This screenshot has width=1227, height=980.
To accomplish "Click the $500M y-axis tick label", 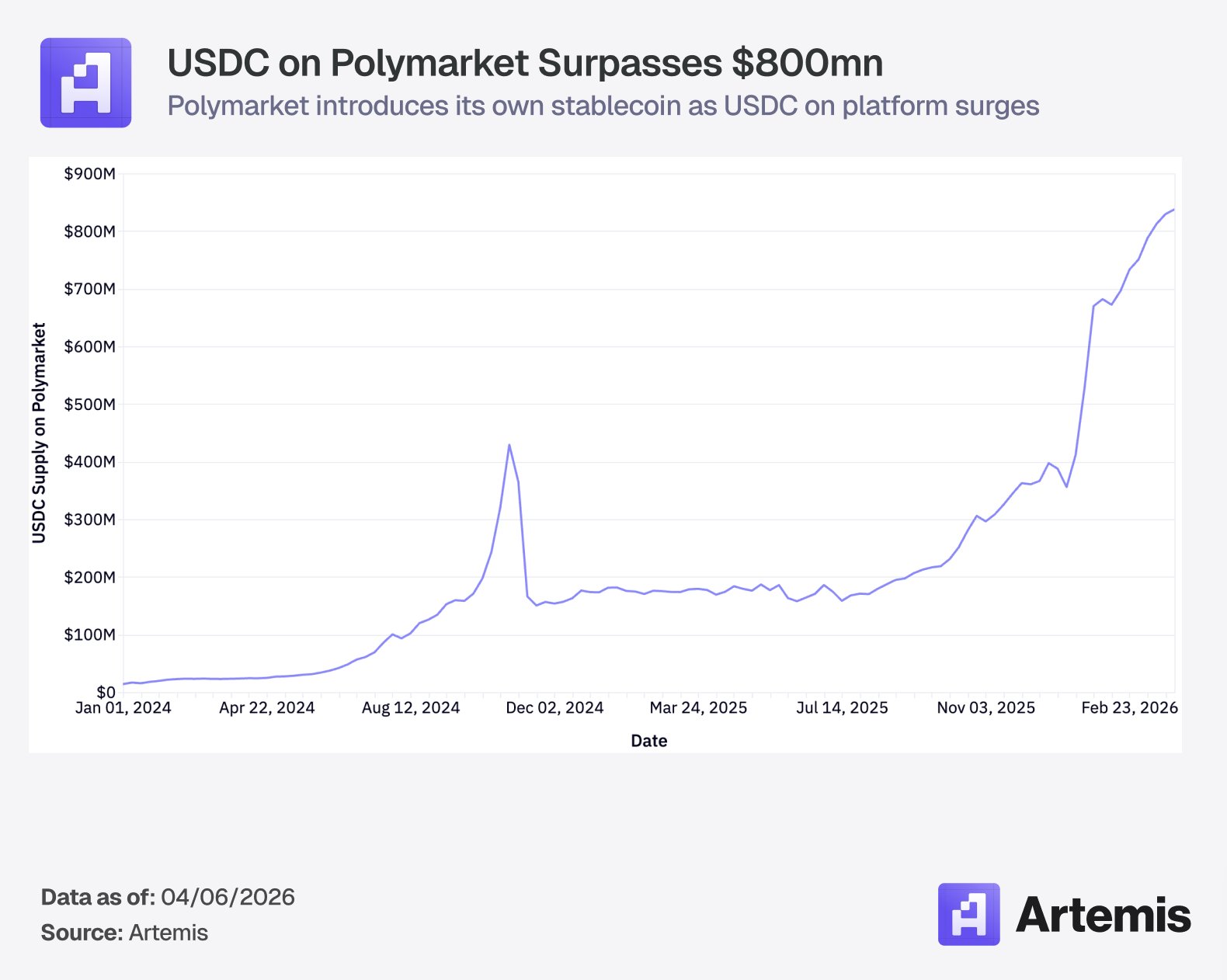I will point(89,405).
